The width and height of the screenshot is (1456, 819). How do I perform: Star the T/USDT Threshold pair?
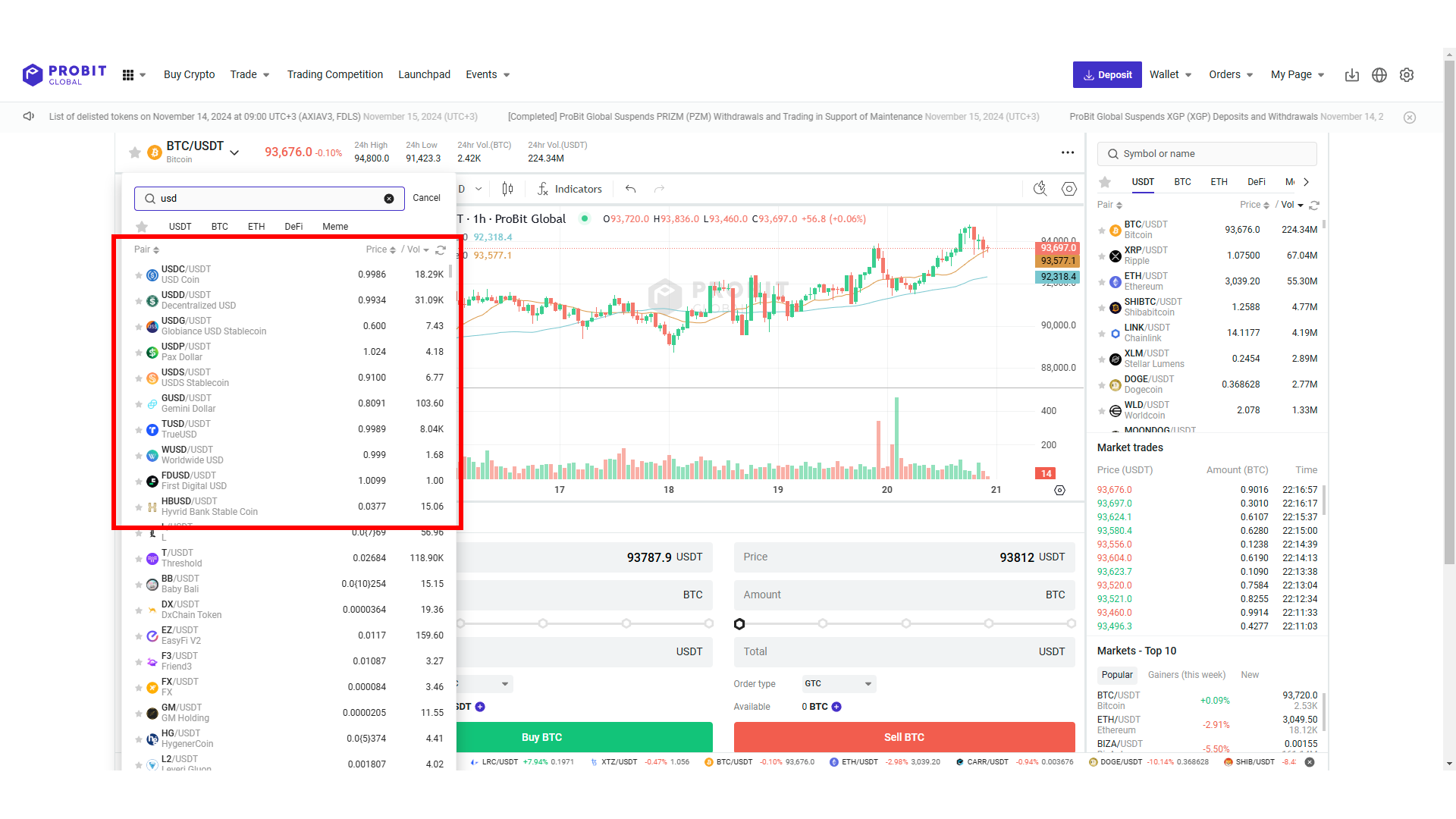pyautogui.click(x=139, y=559)
